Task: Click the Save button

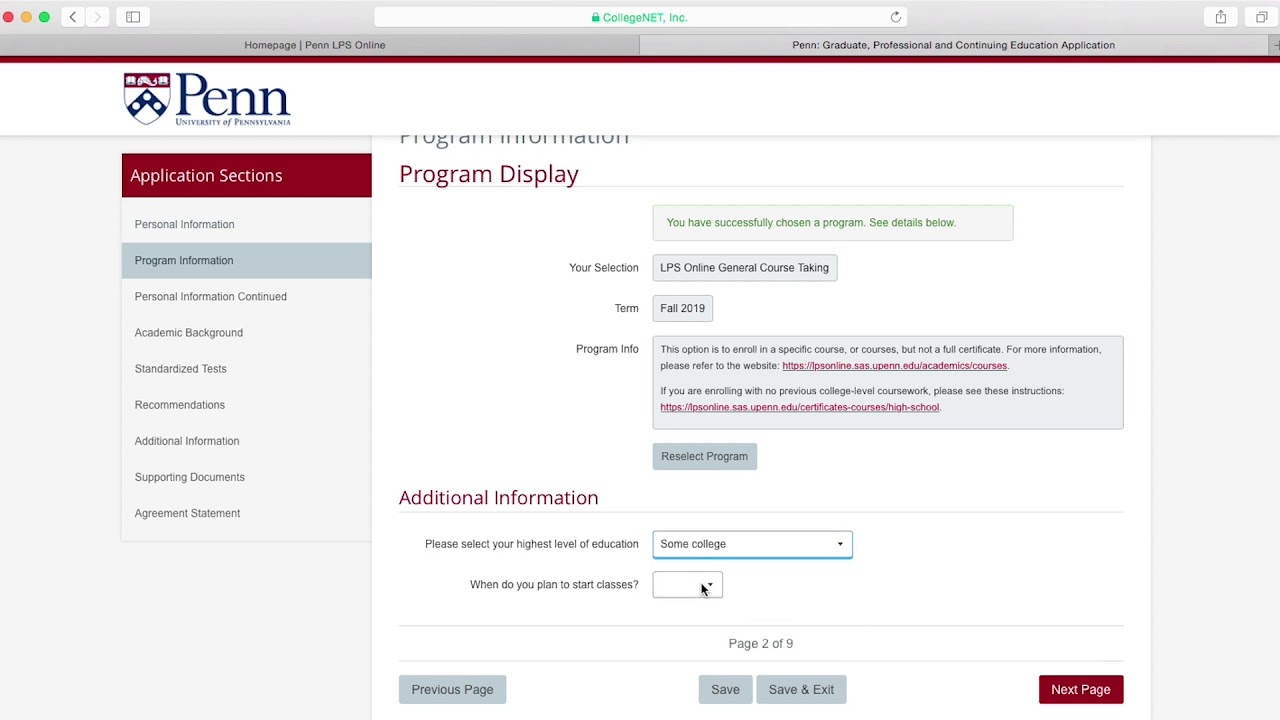Action: (x=725, y=689)
